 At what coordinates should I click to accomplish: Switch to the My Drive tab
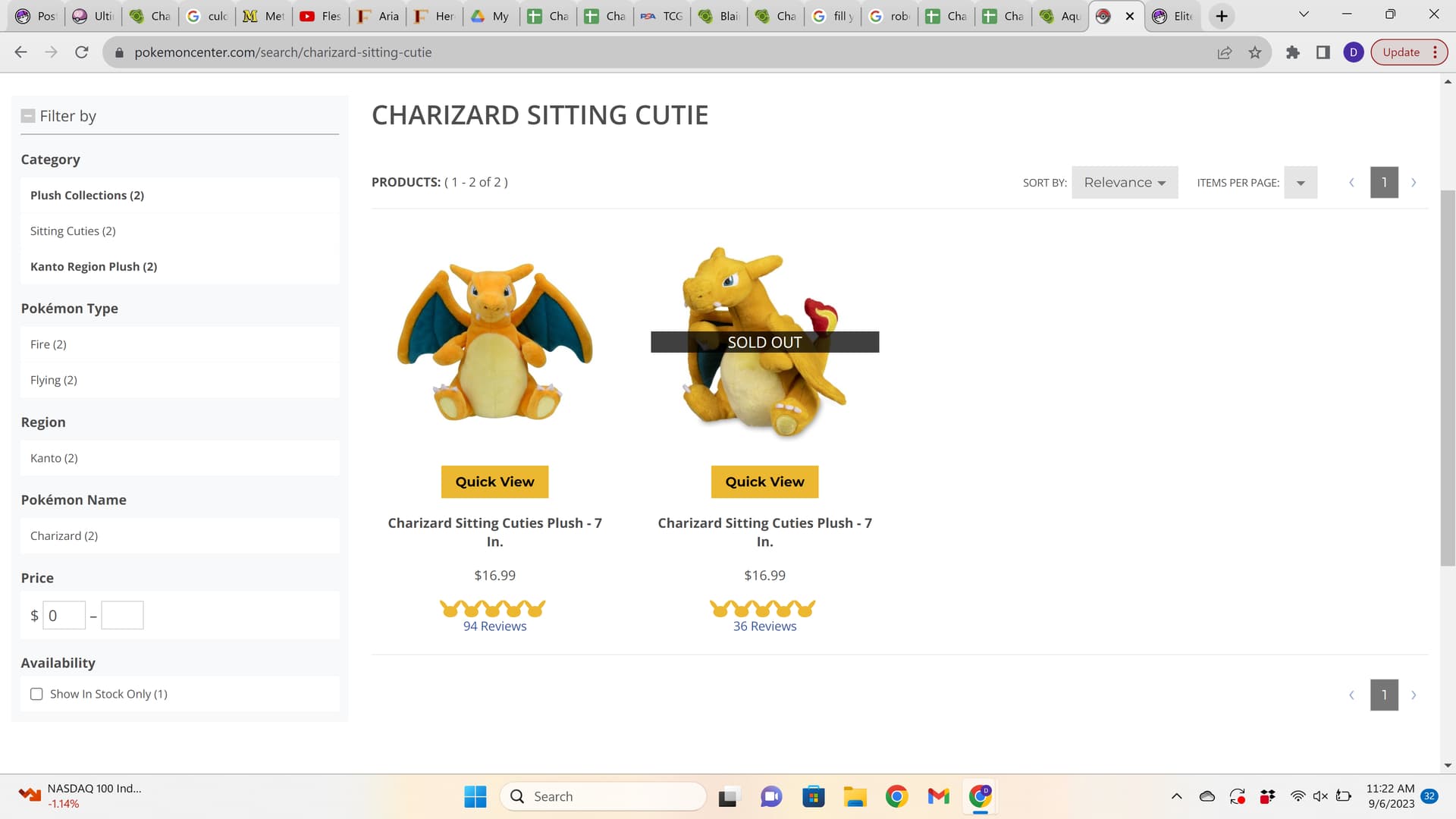click(491, 16)
